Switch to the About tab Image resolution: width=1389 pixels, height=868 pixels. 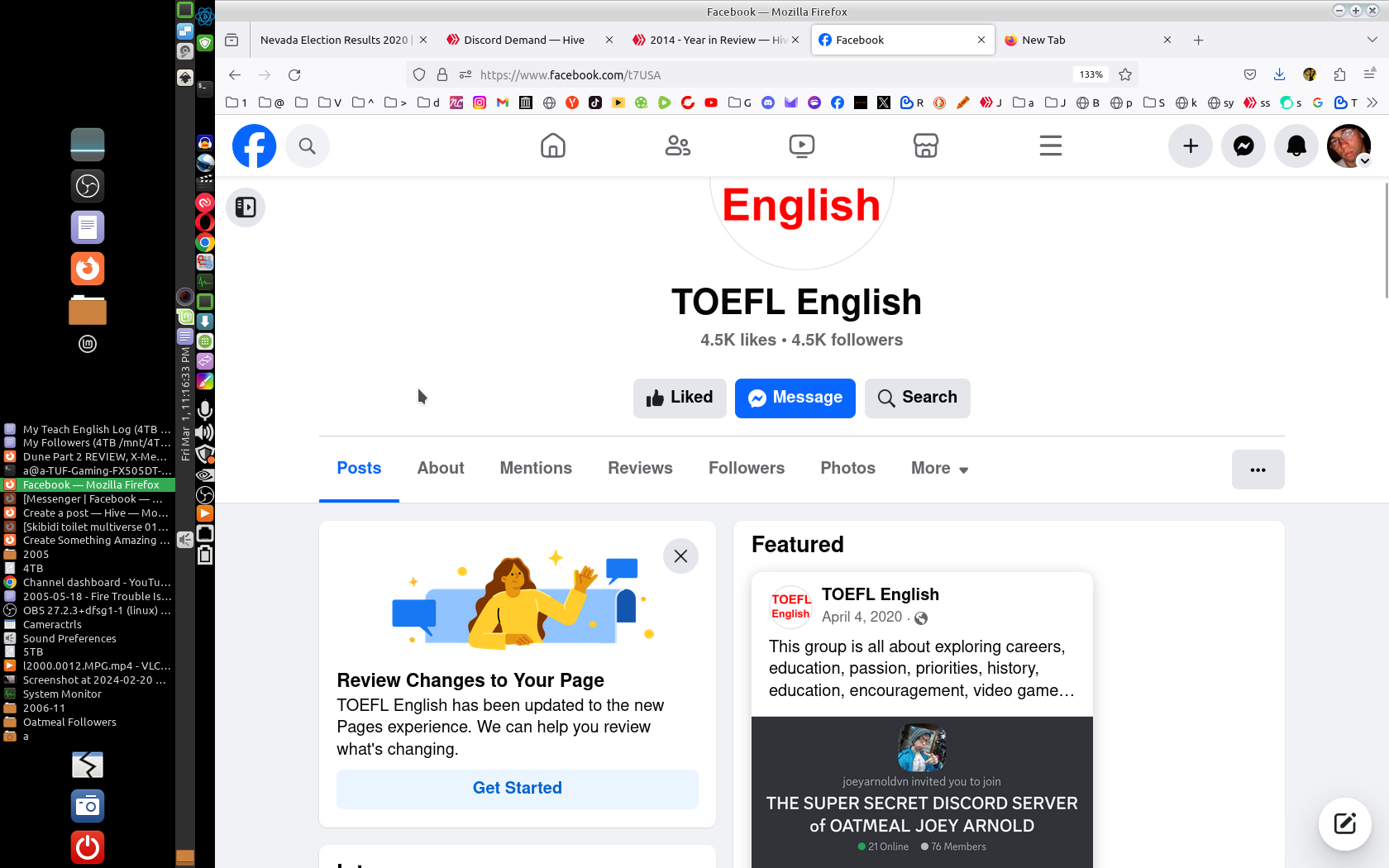pos(441,469)
